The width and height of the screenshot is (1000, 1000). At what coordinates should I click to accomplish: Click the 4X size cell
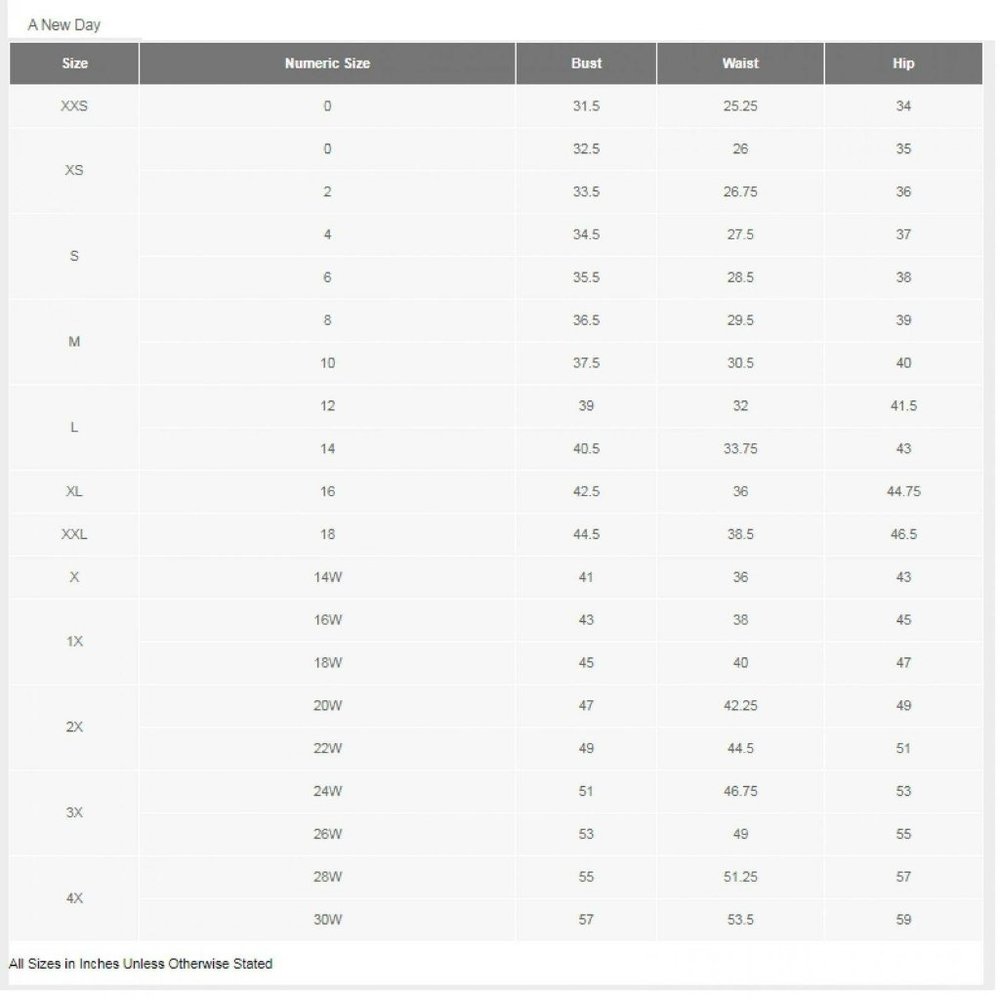pos(74,898)
